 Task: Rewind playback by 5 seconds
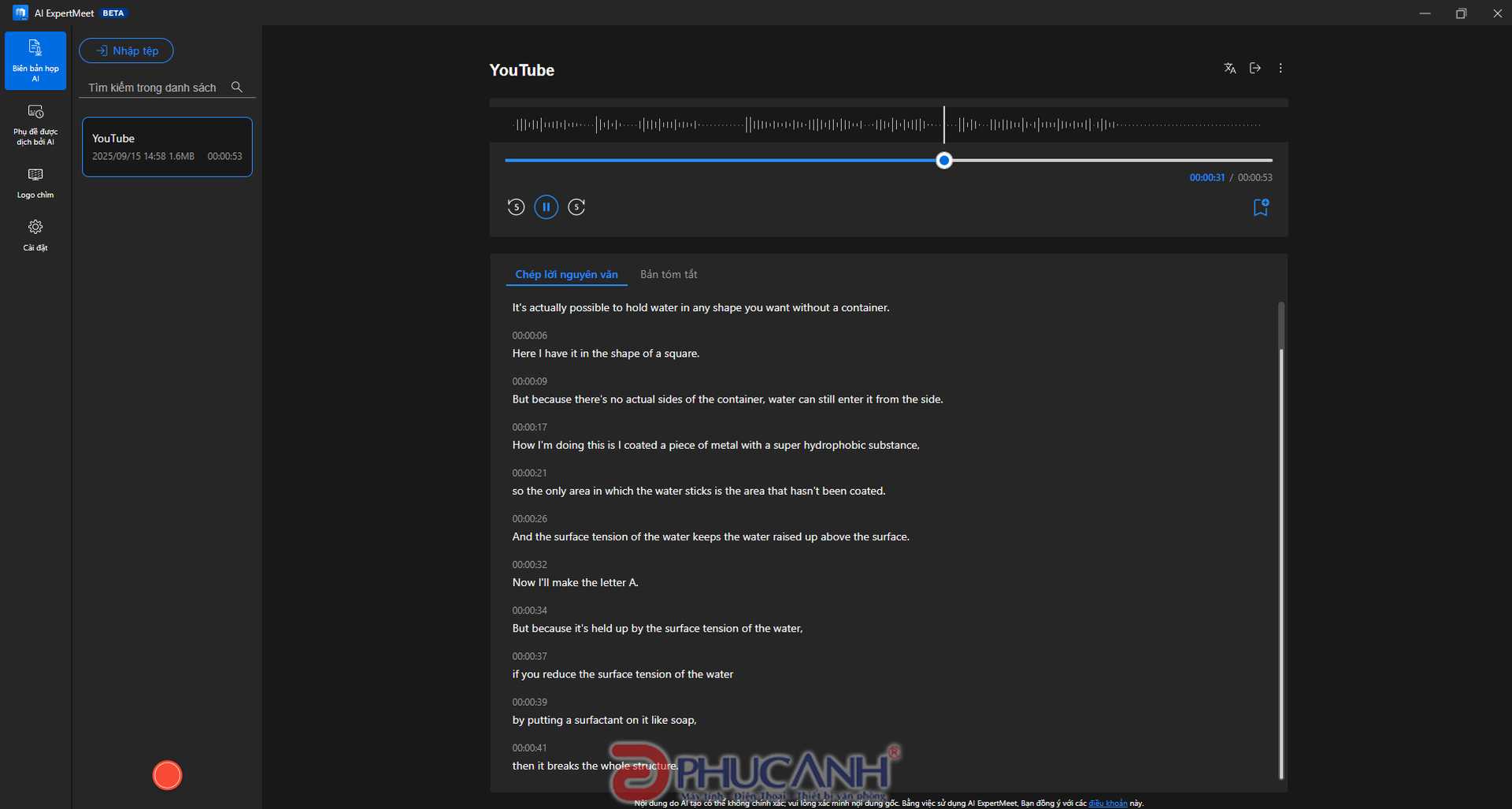516,207
